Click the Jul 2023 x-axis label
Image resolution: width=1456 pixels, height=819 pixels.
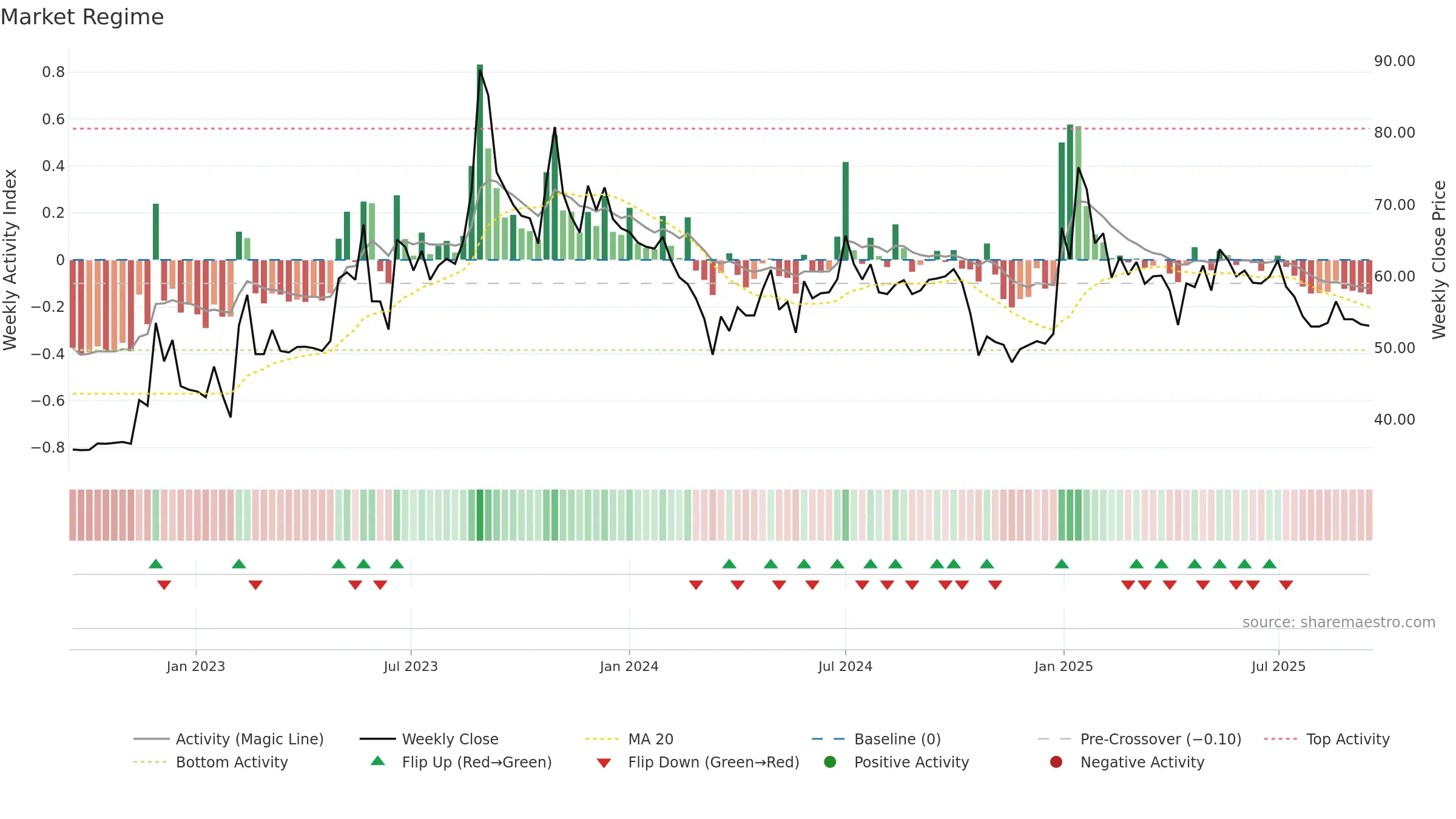pos(411,666)
